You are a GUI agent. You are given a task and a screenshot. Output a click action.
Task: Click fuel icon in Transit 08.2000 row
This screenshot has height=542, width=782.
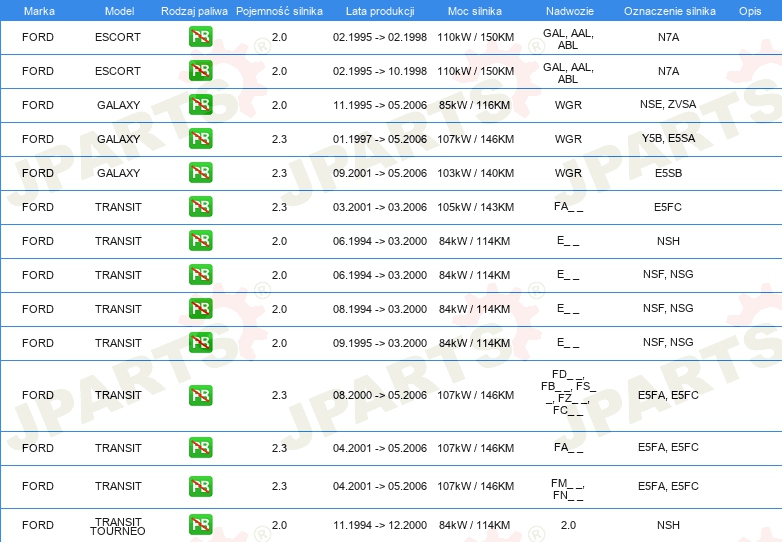click(x=200, y=395)
